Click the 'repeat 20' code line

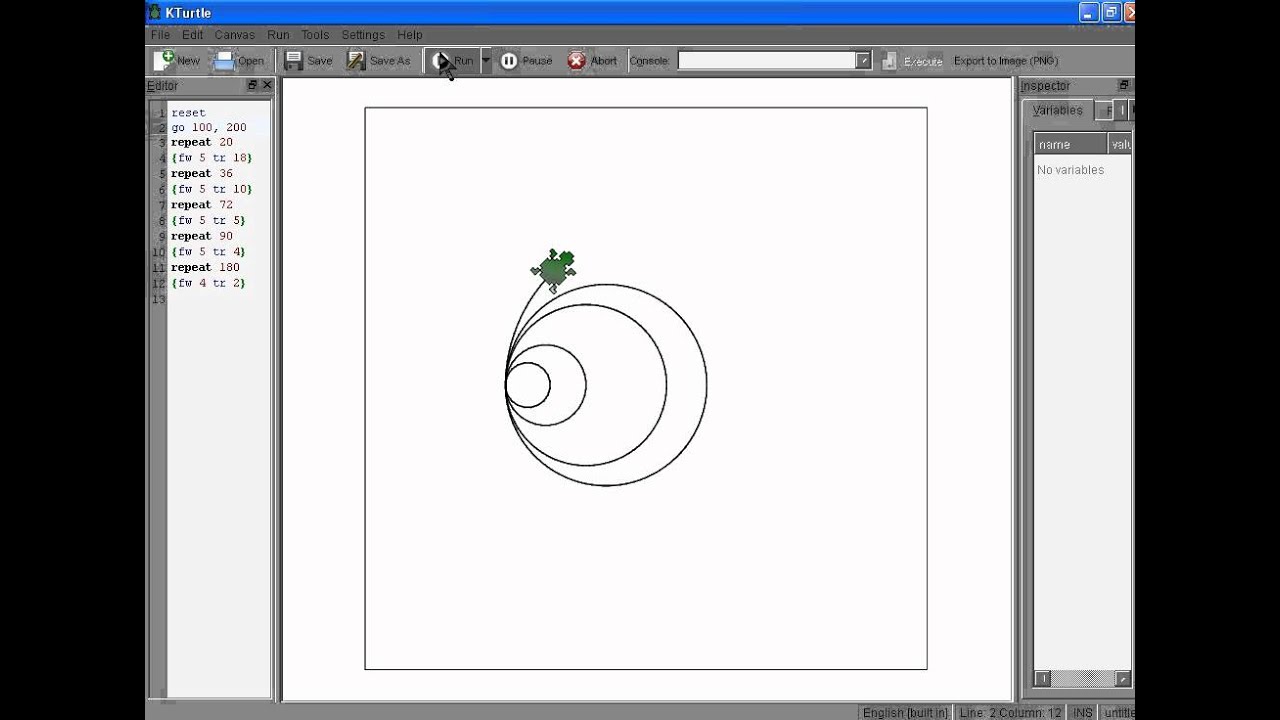(x=201, y=143)
